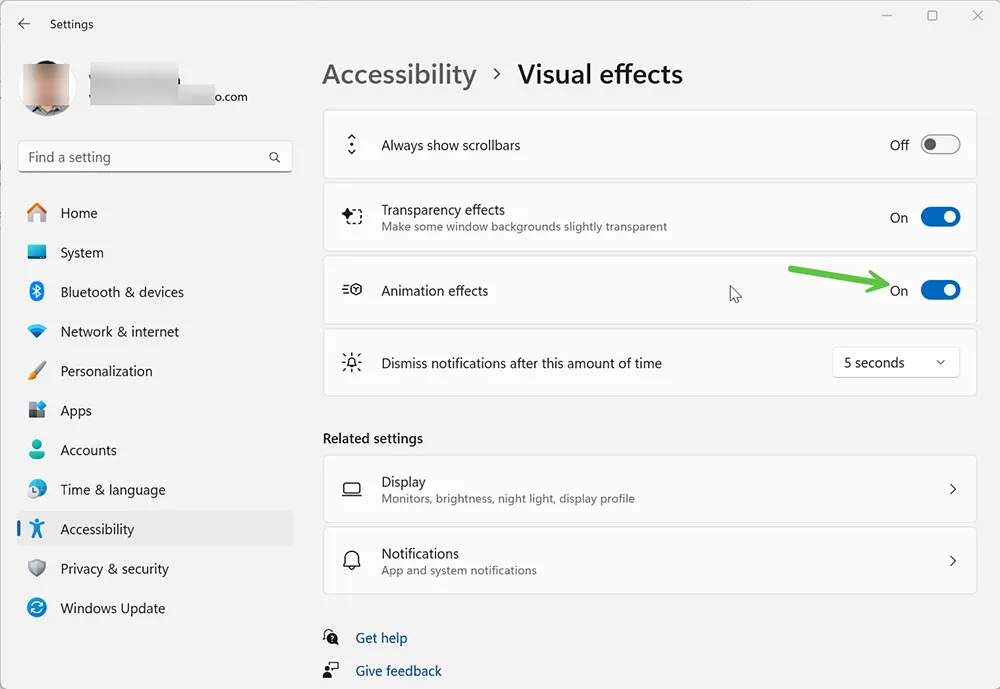The image size is (1000, 689).
Task: Click the Personalization paintbrush icon
Action: pyautogui.click(x=36, y=371)
